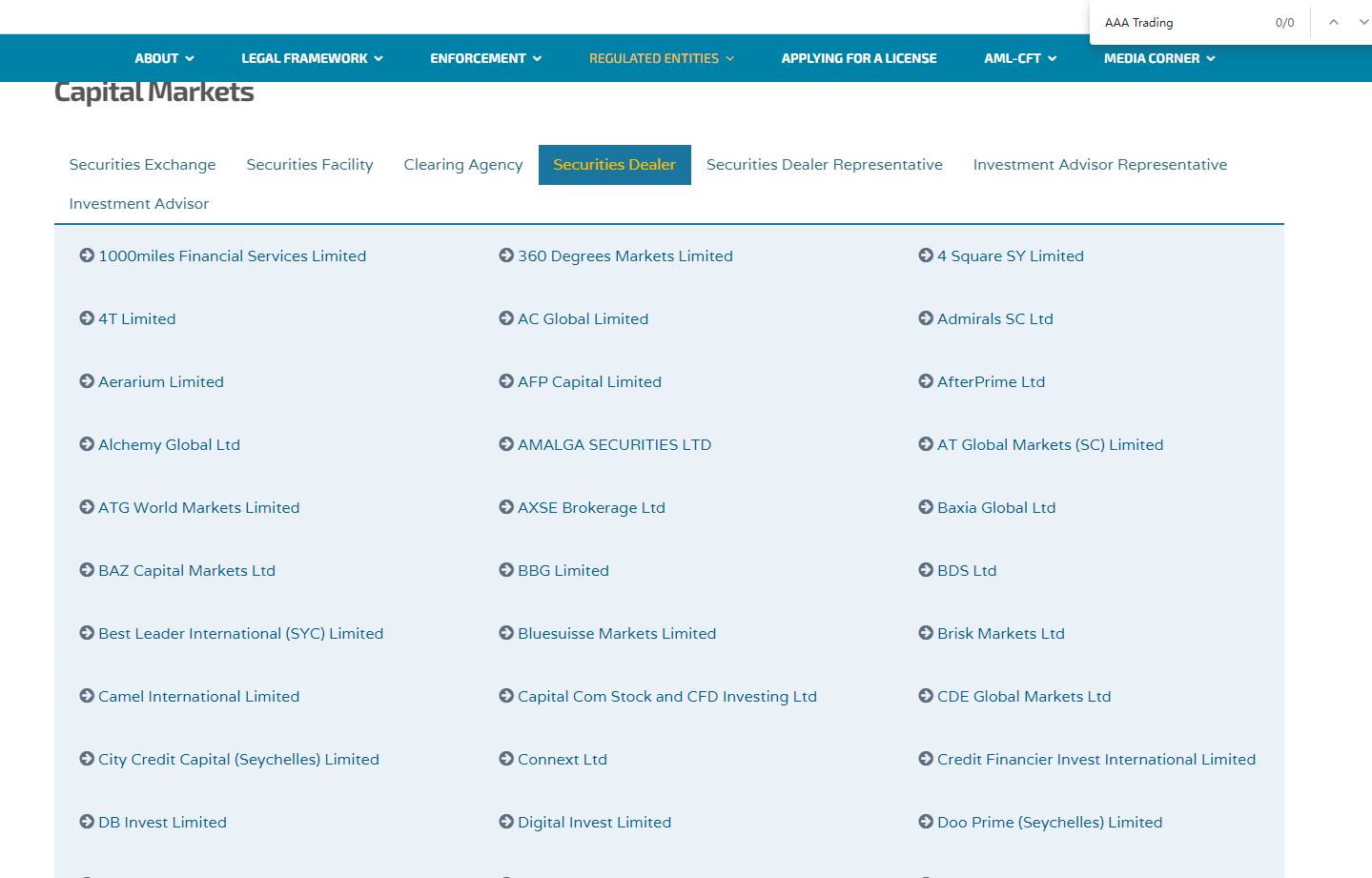Viewport: 1372px width, 878px height.
Task: Go to next find result
Action: tap(1363, 22)
